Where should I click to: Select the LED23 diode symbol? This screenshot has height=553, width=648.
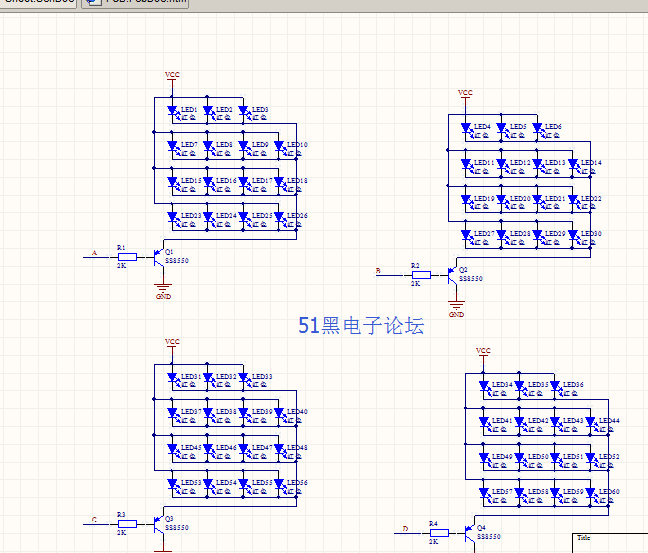(172, 217)
